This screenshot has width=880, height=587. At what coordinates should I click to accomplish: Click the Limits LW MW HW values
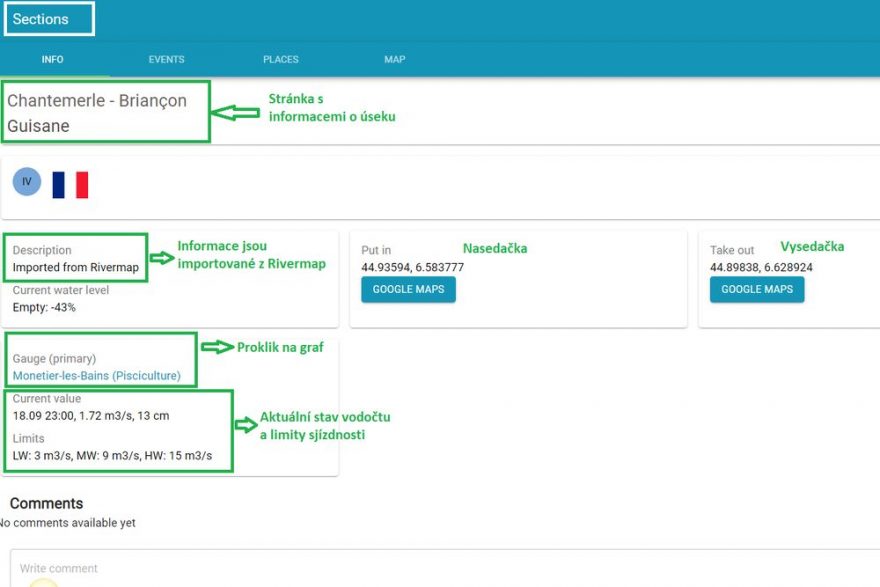click(x=112, y=456)
